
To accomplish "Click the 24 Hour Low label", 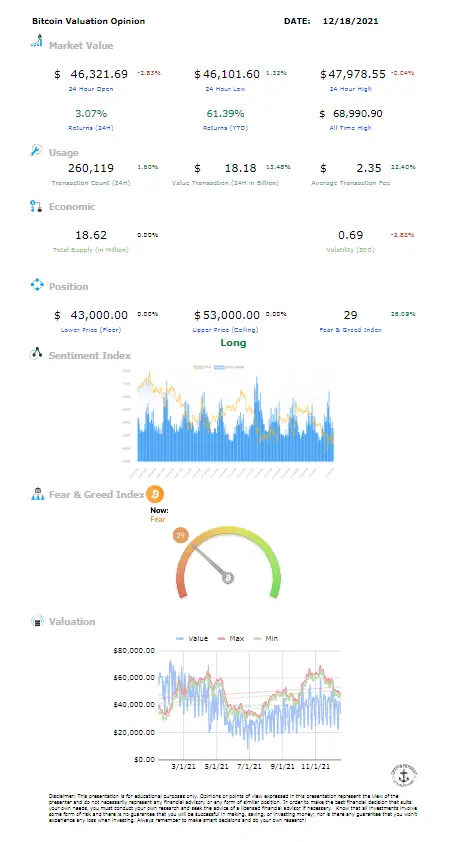I will coord(225,89).
